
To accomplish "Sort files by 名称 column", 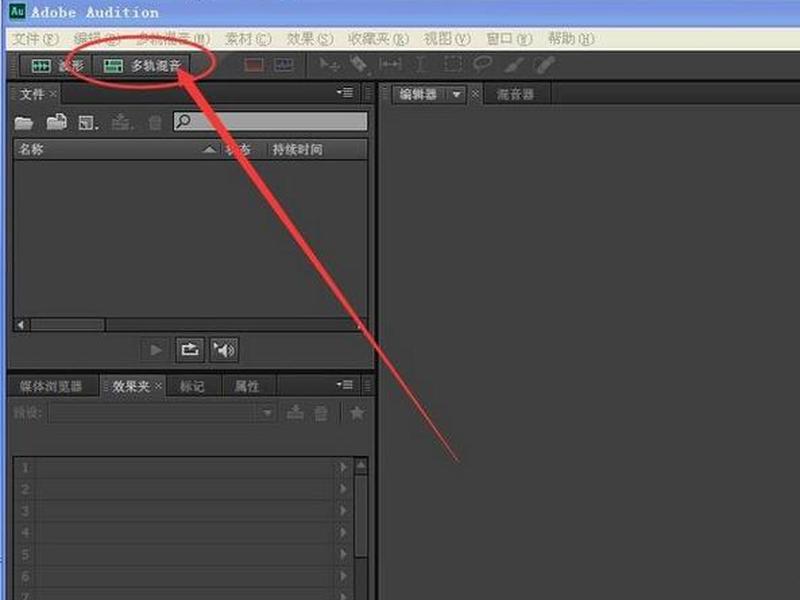I will pos(31,149).
